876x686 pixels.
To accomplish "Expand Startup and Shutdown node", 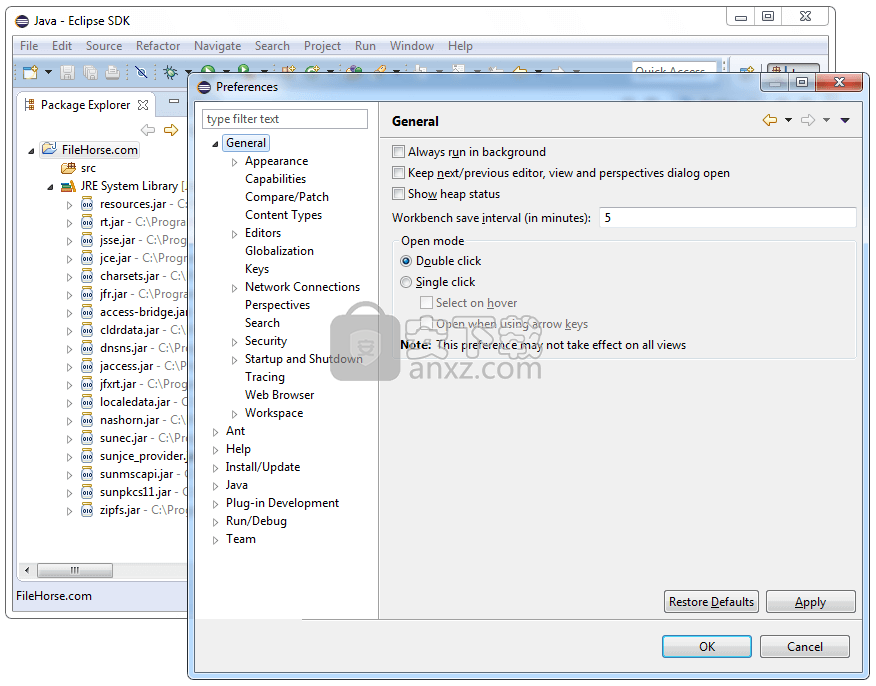I will tap(234, 360).
